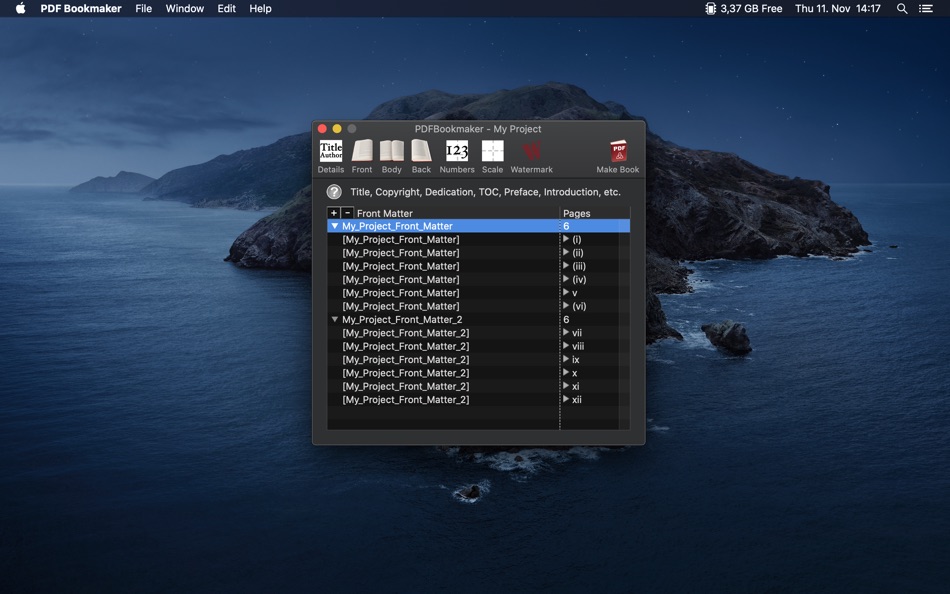
Task: Click the date and time in menu bar
Action: point(838,8)
